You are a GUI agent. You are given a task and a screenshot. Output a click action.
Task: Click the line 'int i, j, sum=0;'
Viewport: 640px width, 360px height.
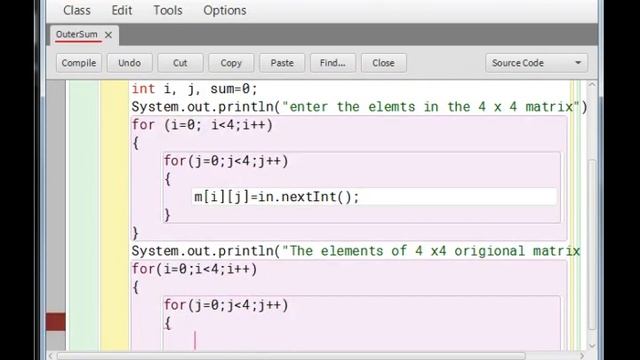pos(194,89)
